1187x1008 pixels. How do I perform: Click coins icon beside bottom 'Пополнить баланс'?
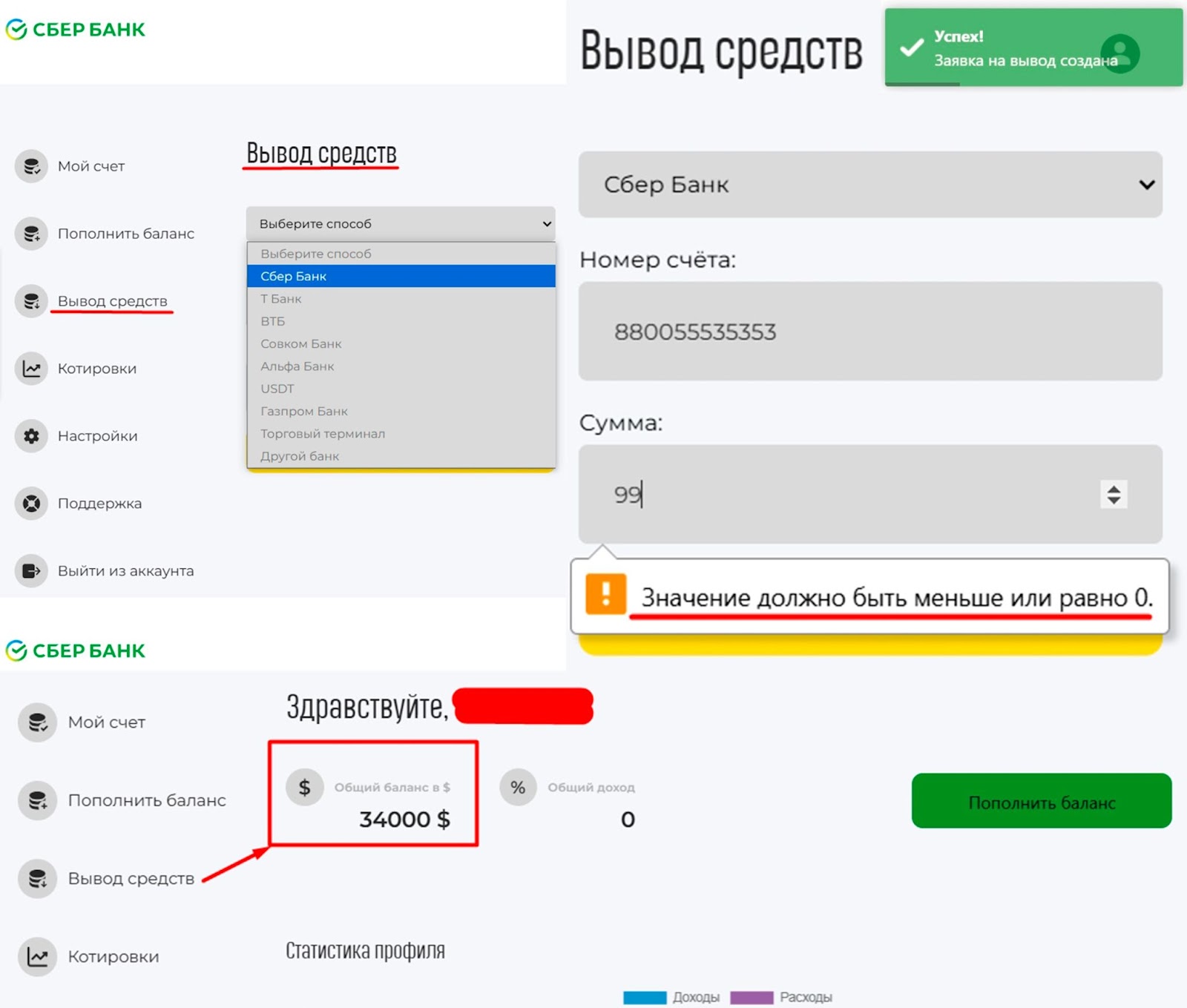(x=37, y=800)
